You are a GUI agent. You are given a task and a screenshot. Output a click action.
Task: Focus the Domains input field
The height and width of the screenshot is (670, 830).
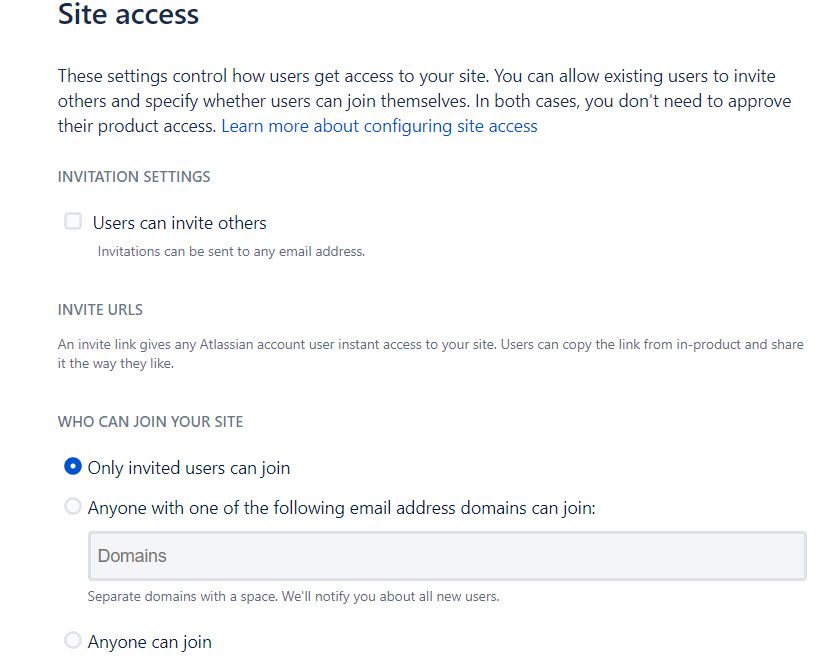tap(447, 556)
